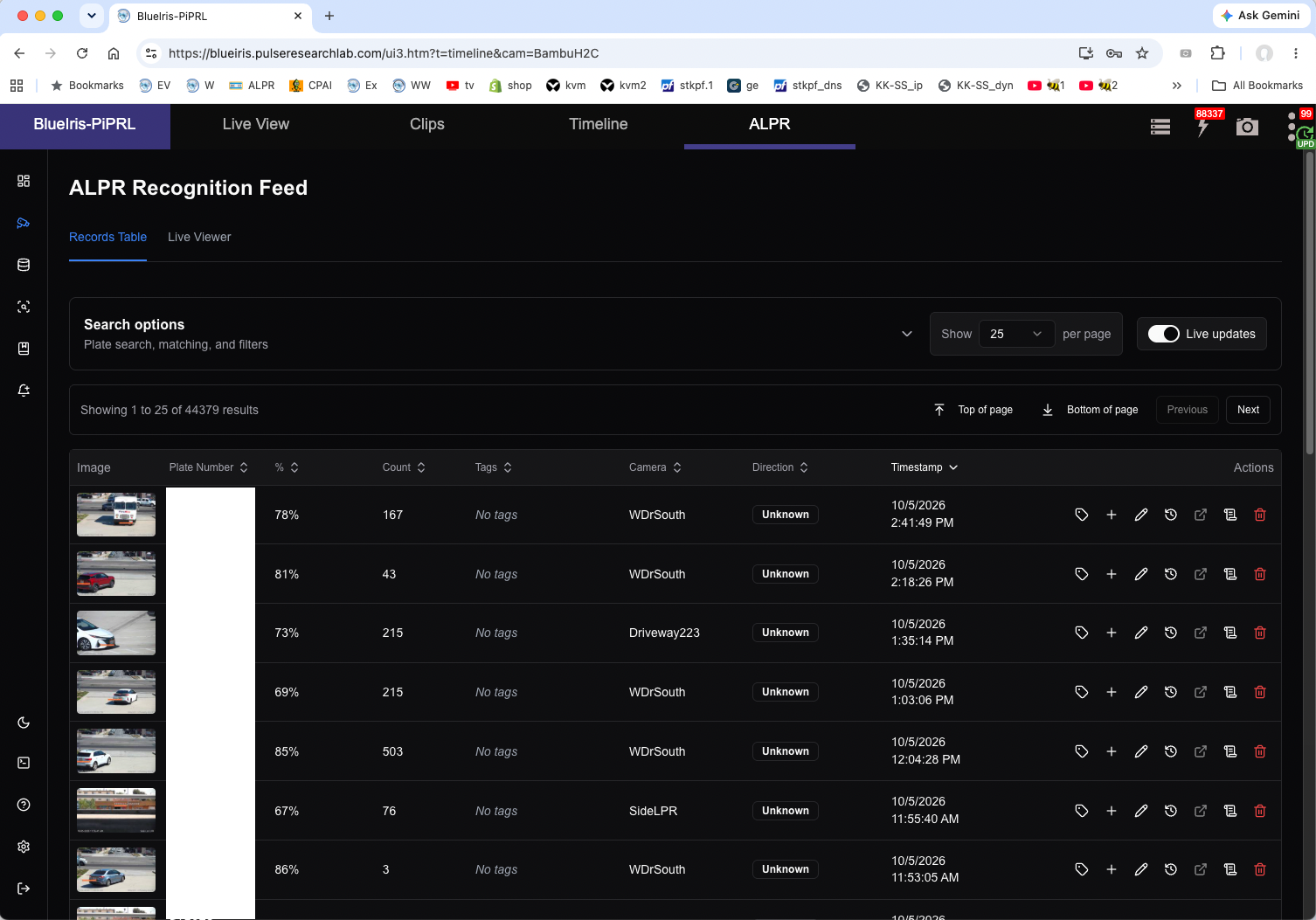Image resolution: width=1316 pixels, height=920 pixels.
Task: Toggle the Live updates switch
Action: (1164, 334)
